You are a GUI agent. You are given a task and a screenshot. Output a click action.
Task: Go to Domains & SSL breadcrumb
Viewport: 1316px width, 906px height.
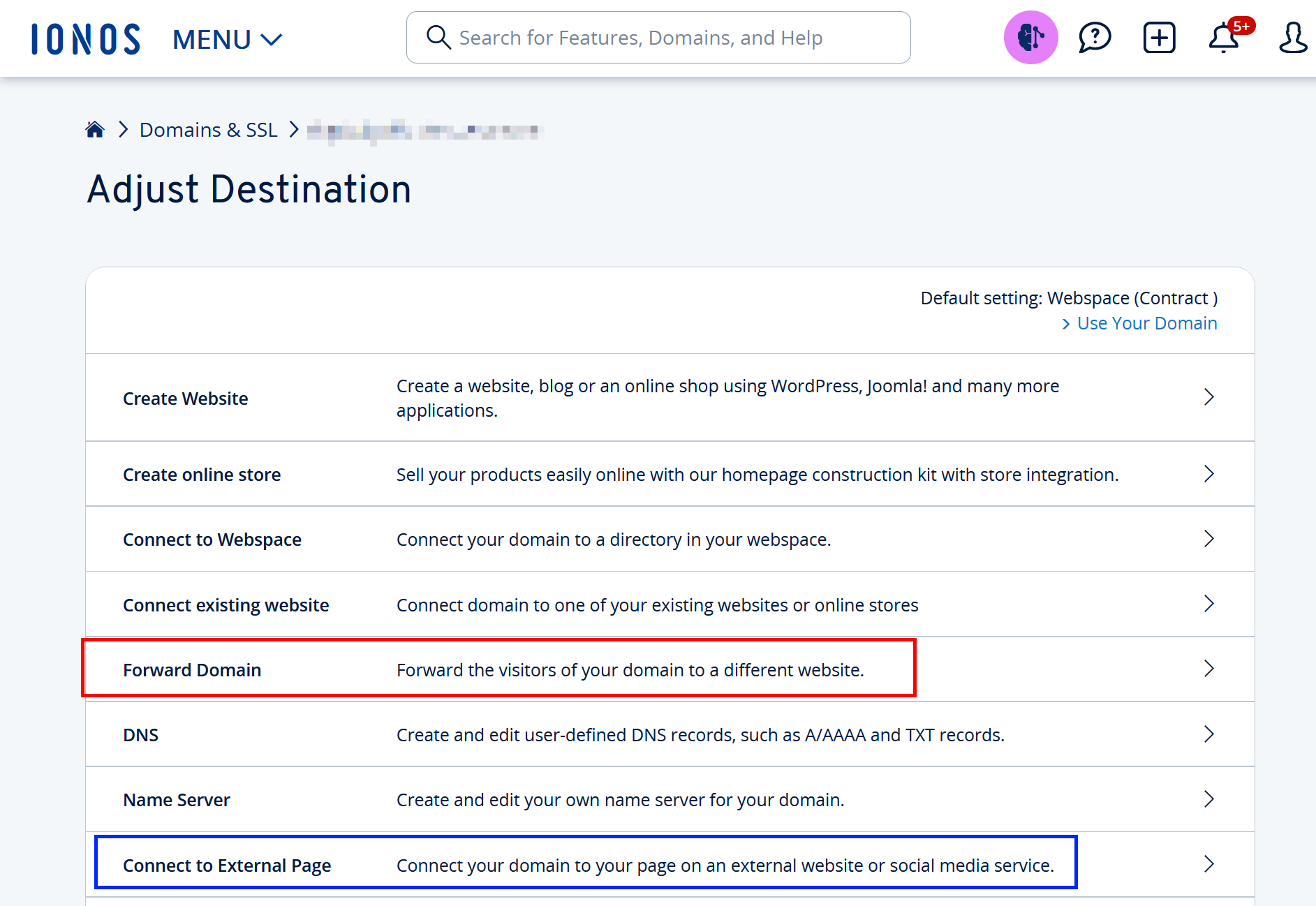click(x=208, y=130)
